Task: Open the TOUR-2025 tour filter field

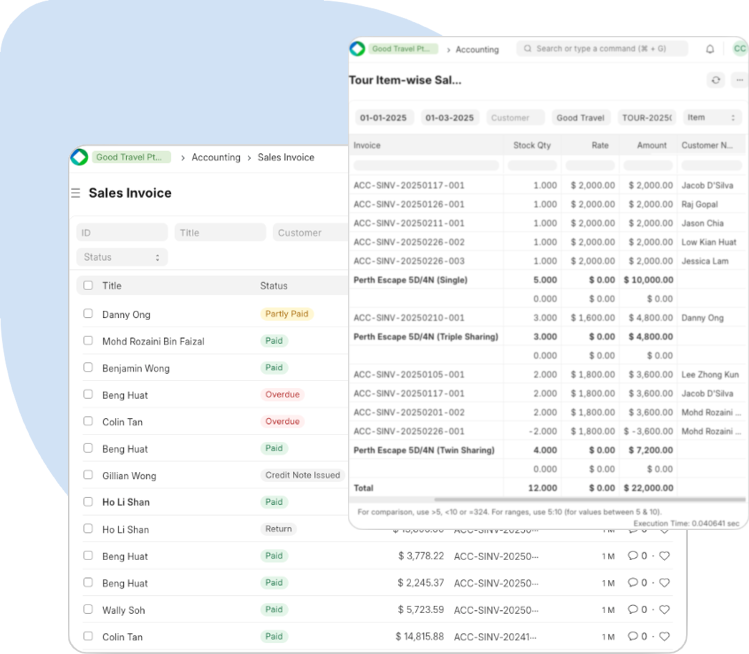Action: tap(647, 118)
